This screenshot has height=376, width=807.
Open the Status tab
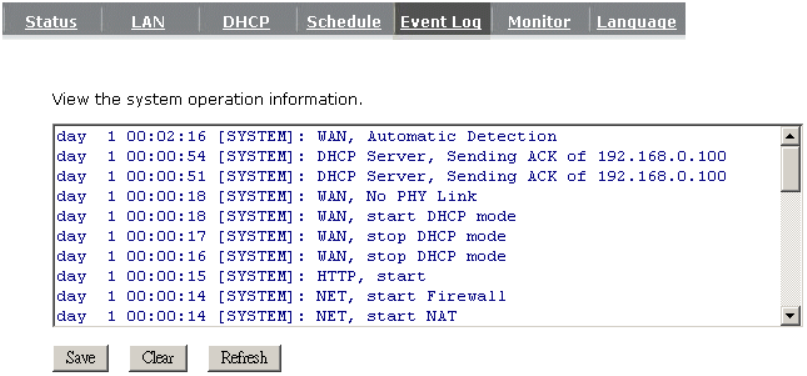point(51,22)
